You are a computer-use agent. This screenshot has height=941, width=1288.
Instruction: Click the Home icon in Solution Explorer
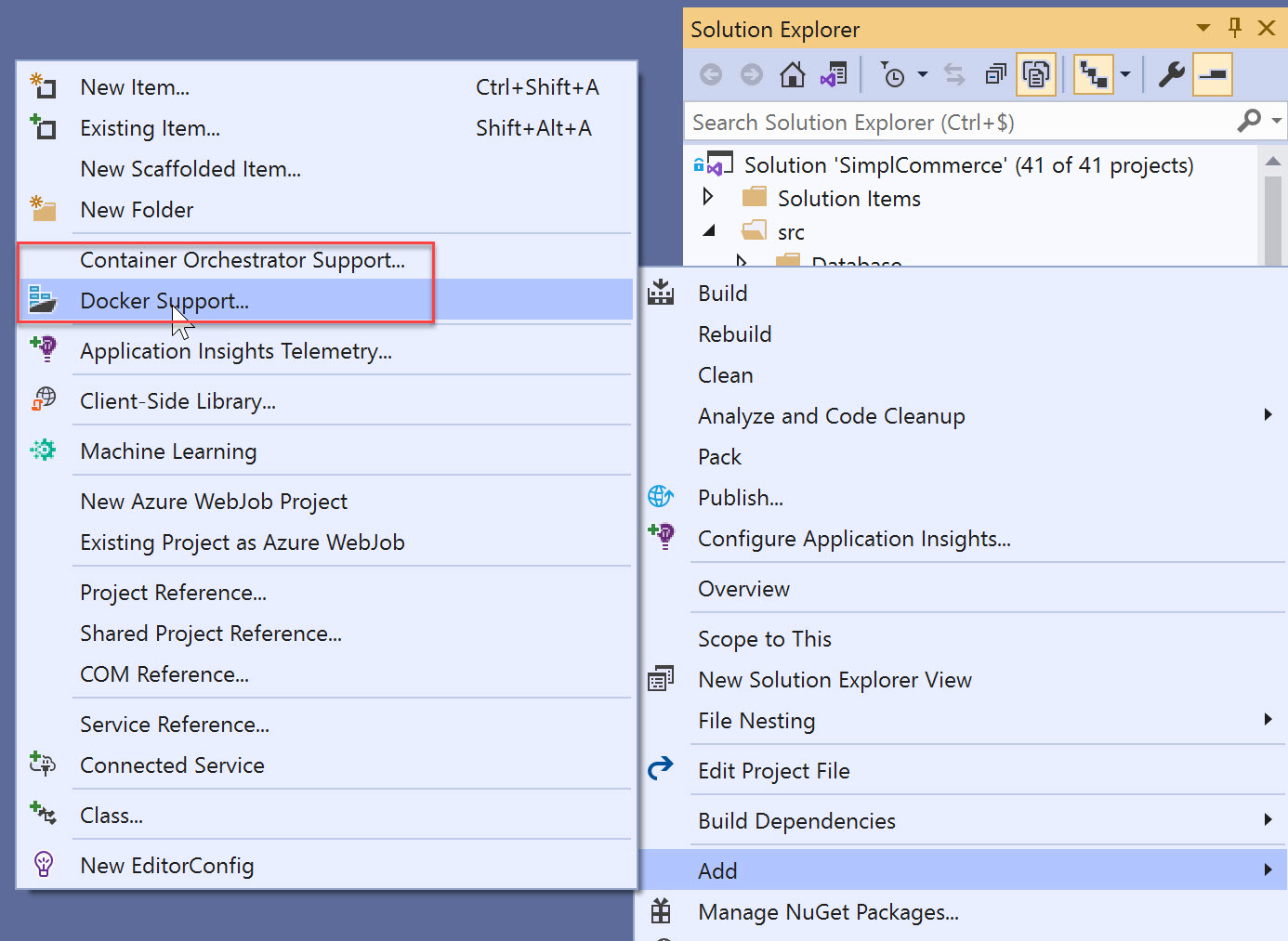(x=793, y=74)
